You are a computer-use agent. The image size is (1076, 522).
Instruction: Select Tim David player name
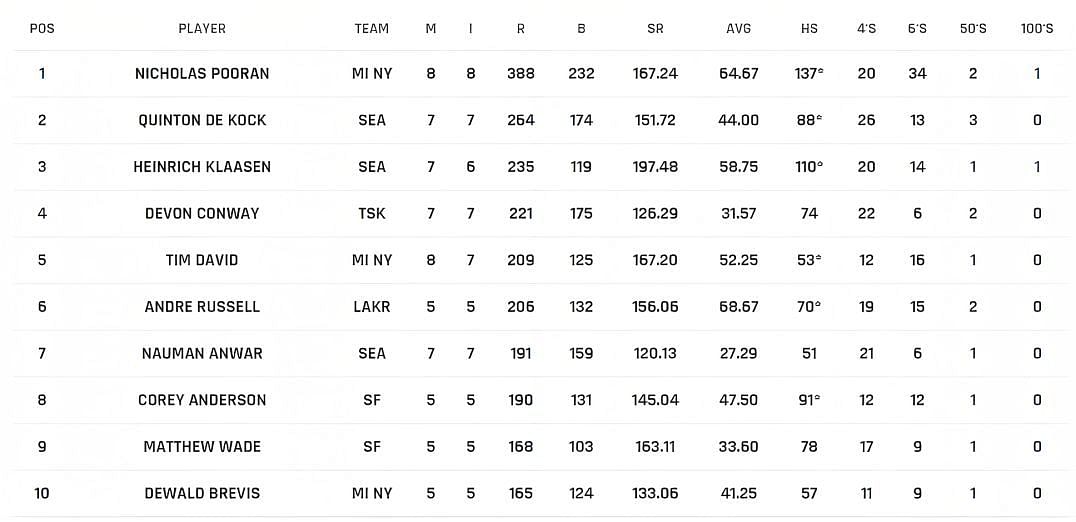(x=202, y=260)
